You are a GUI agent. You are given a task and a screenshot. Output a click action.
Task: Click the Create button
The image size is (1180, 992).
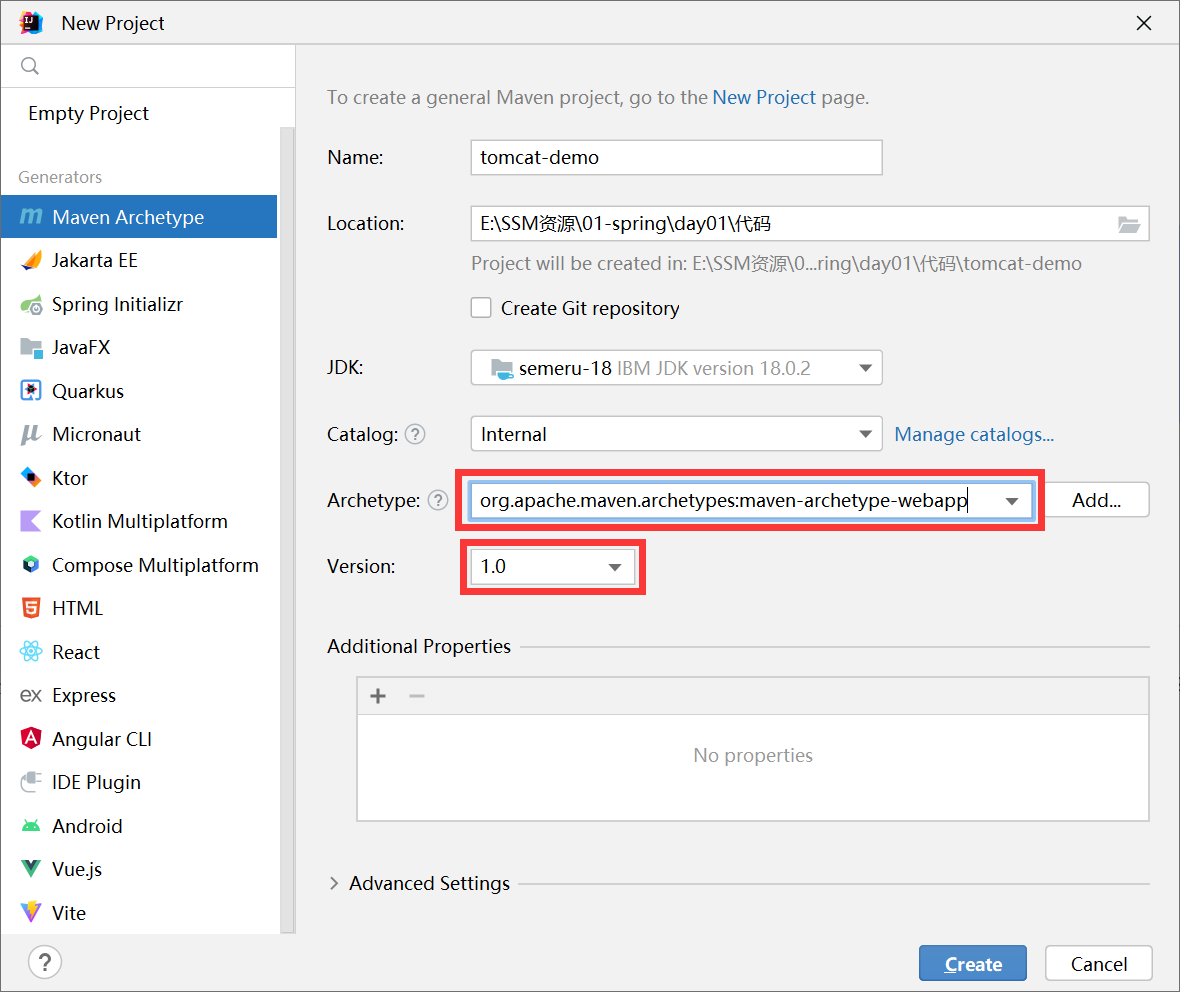972,963
